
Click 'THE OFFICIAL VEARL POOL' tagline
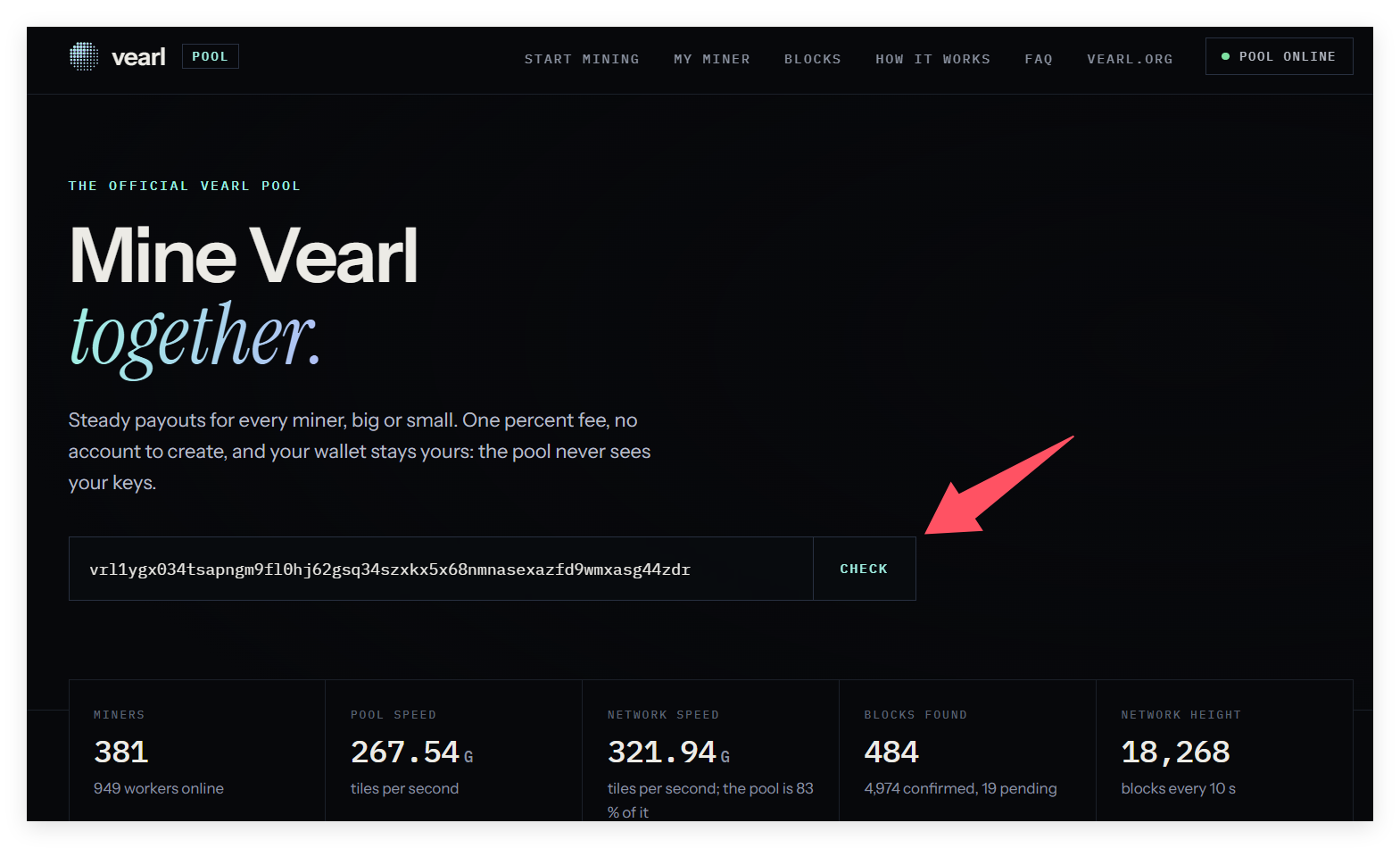point(185,186)
